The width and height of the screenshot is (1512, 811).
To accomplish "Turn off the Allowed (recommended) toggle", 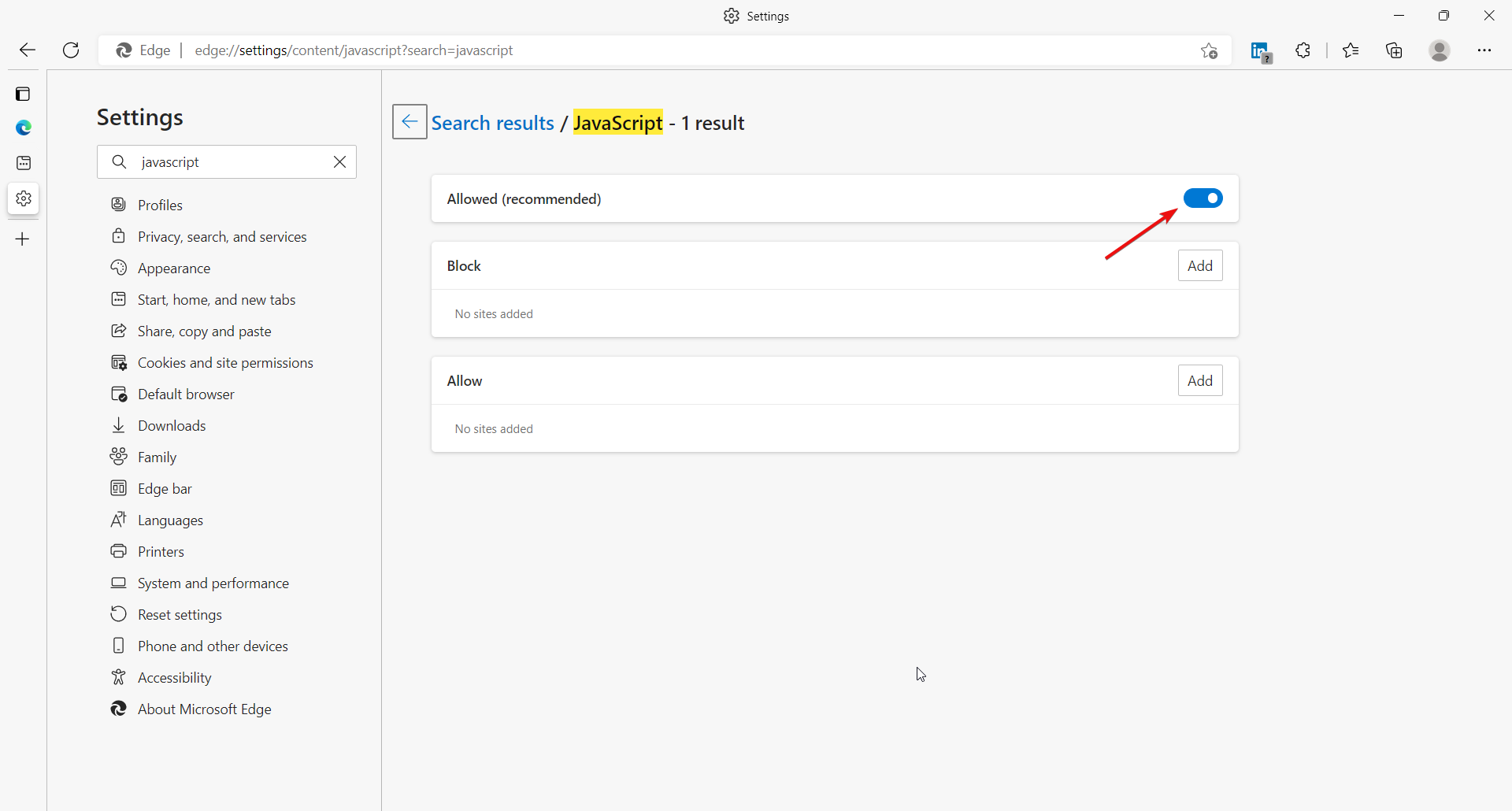I will 1203,198.
